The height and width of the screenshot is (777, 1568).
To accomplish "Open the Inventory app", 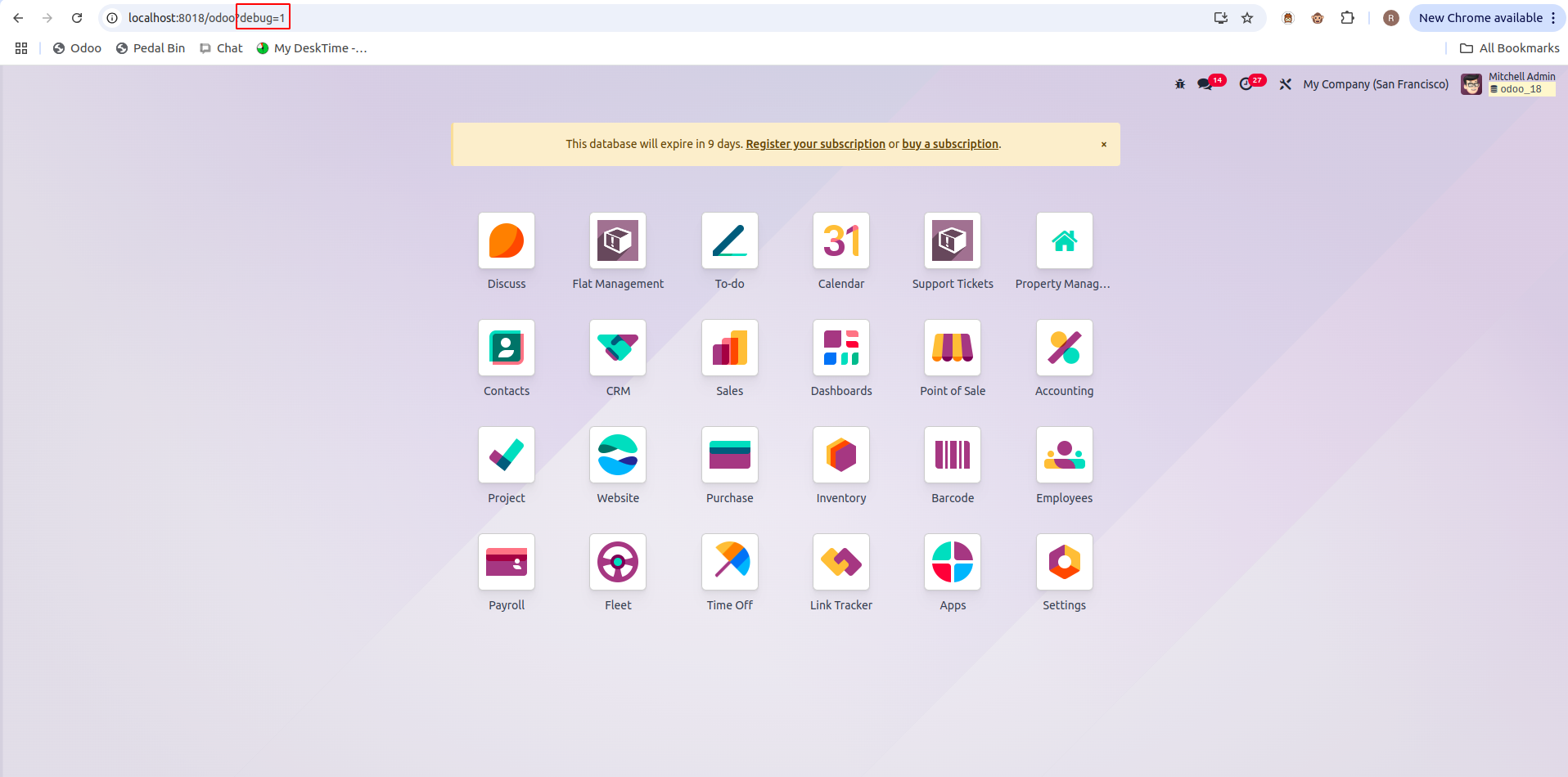I will coord(841,455).
